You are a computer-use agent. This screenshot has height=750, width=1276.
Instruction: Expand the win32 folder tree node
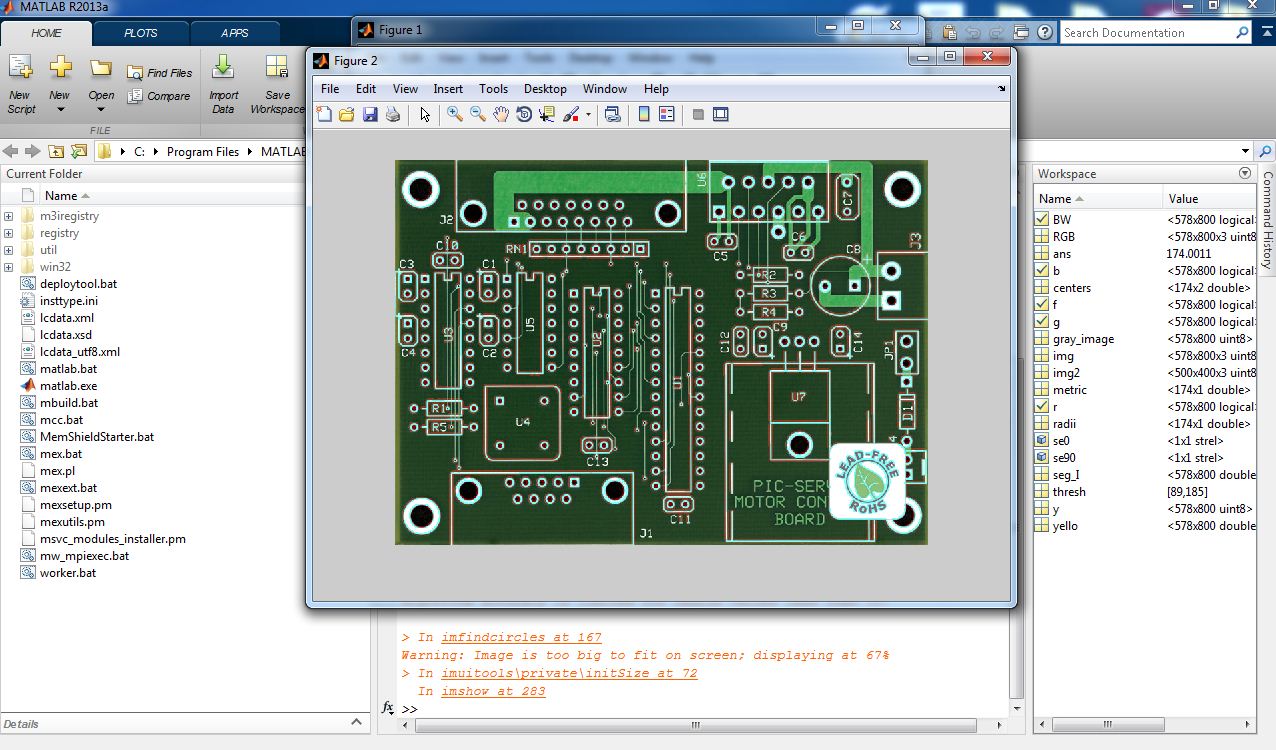pyautogui.click(x=9, y=267)
